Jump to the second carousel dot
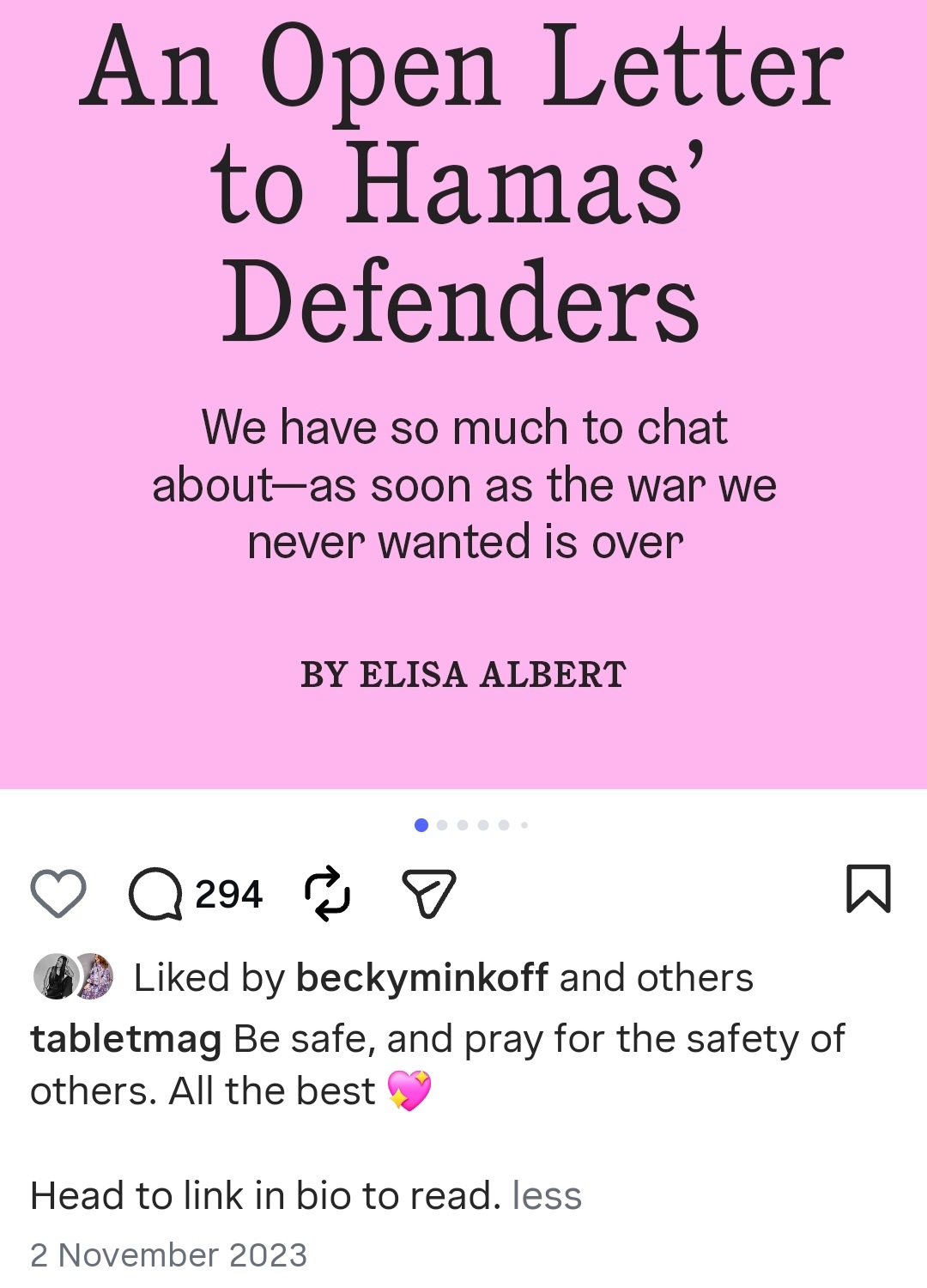The width and height of the screenshot is (927, 1288). [x=442, y=825]
